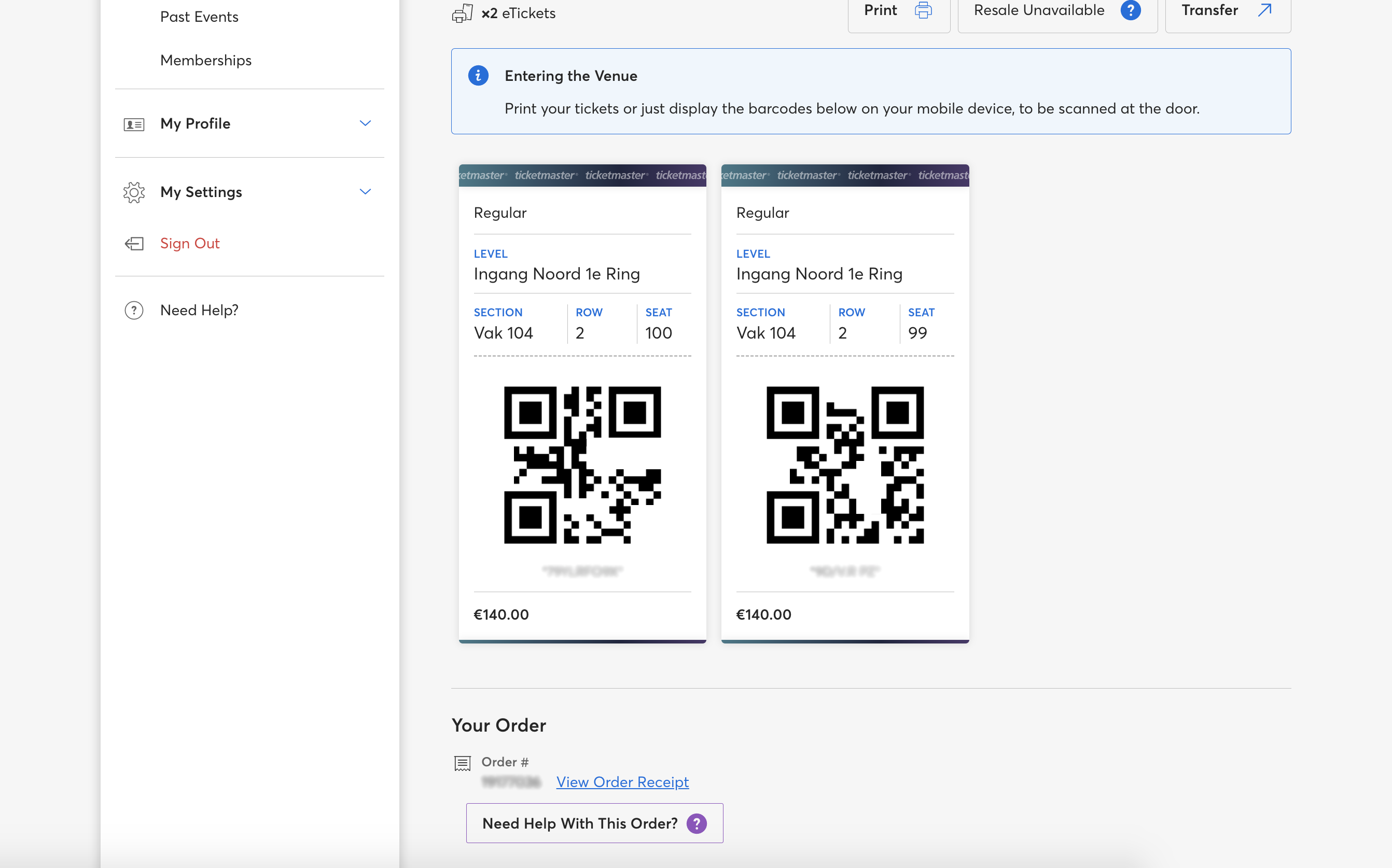Click the QR code for seat 100

tap(582, 465)
